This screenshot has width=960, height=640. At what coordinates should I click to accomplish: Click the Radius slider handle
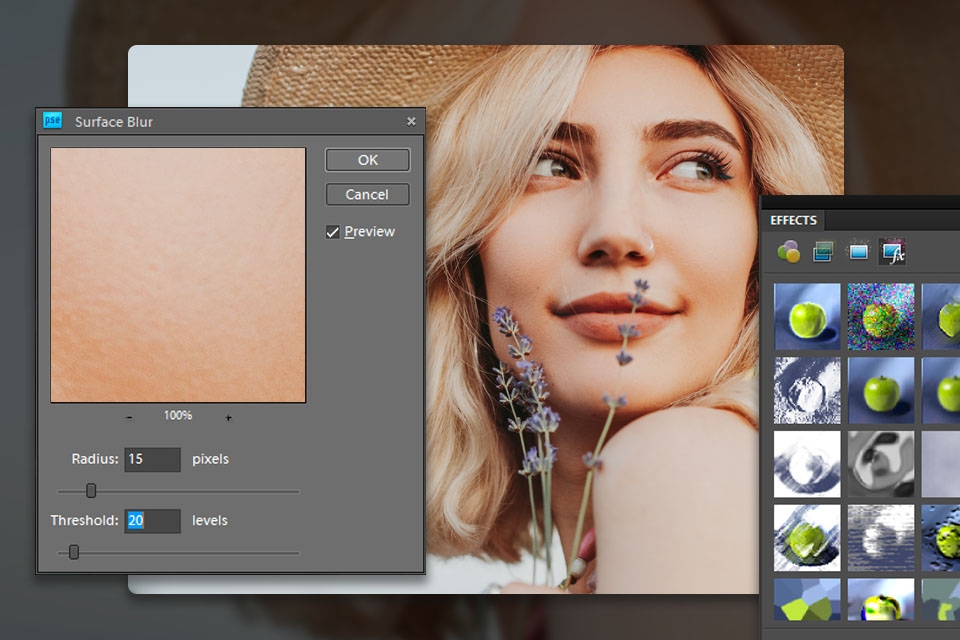click(91, 491)
